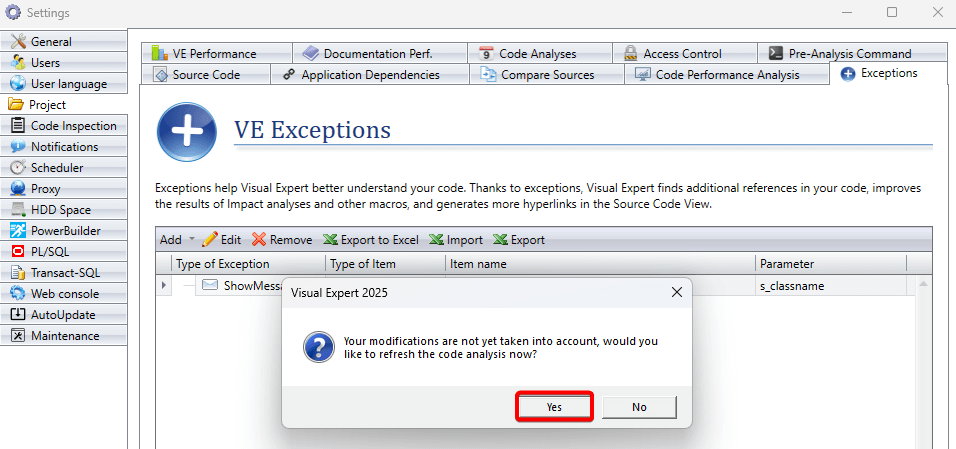Viewport: 956px width, 449px height.
Task: Switch to VE Performance tab
Action: [216, 54]
